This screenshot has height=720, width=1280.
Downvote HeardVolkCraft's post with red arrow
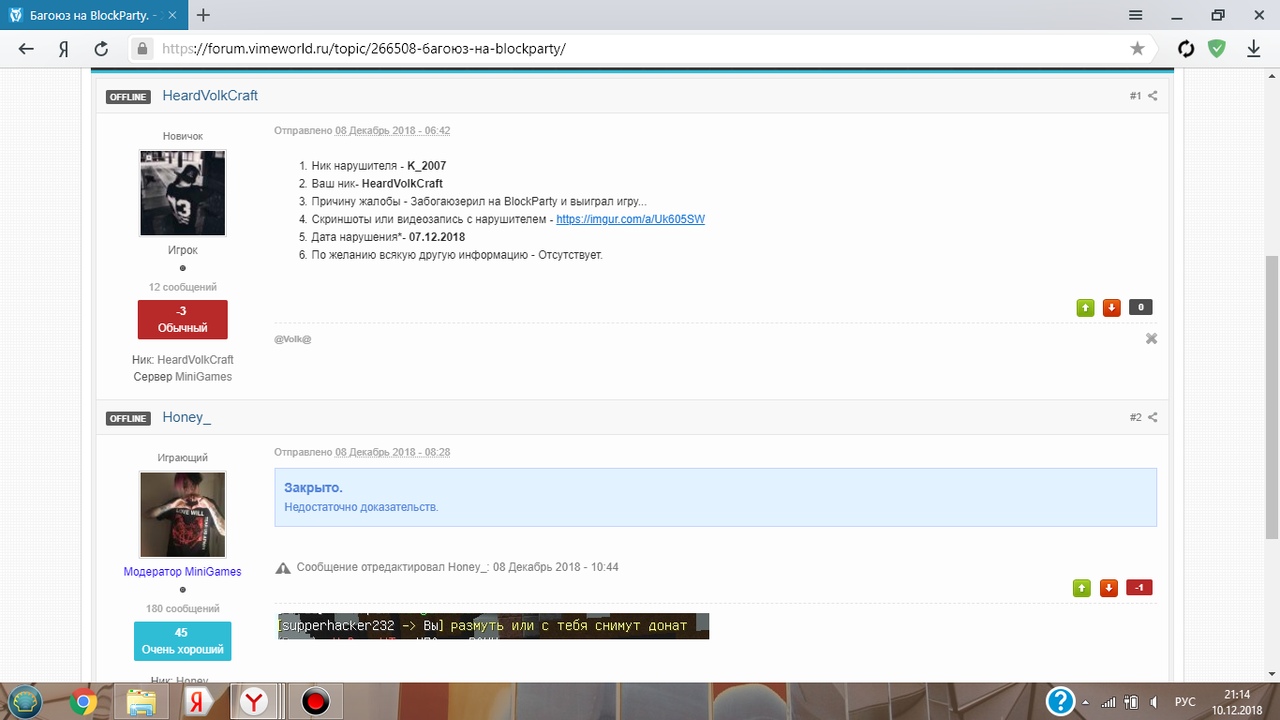[1111, 308]
